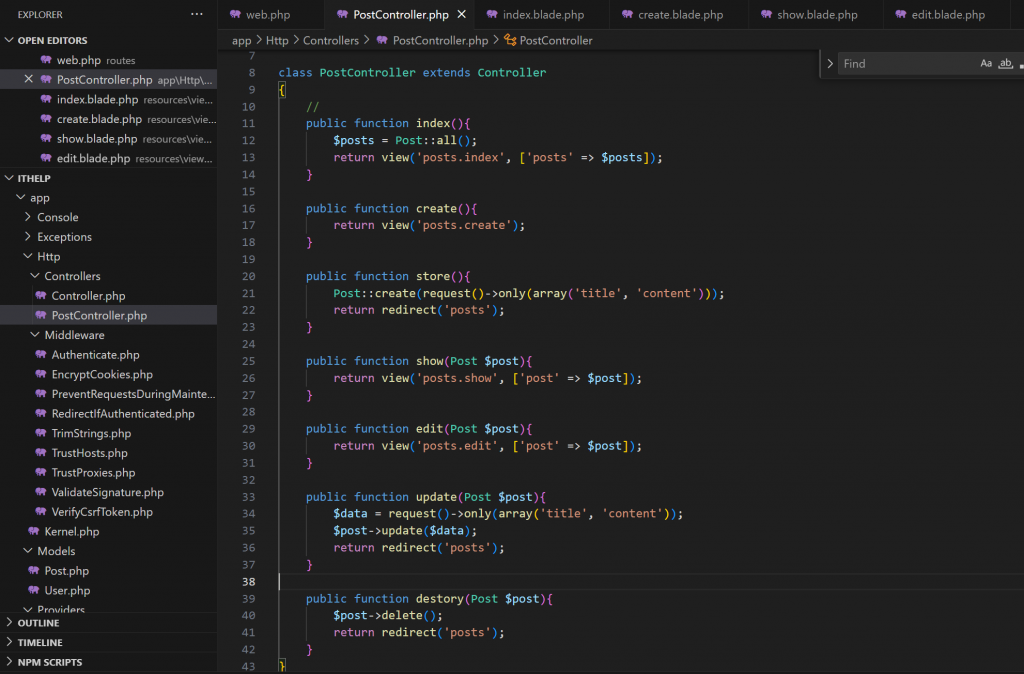
Task: Click line number 20 in gutter
Action: (249, 276)
